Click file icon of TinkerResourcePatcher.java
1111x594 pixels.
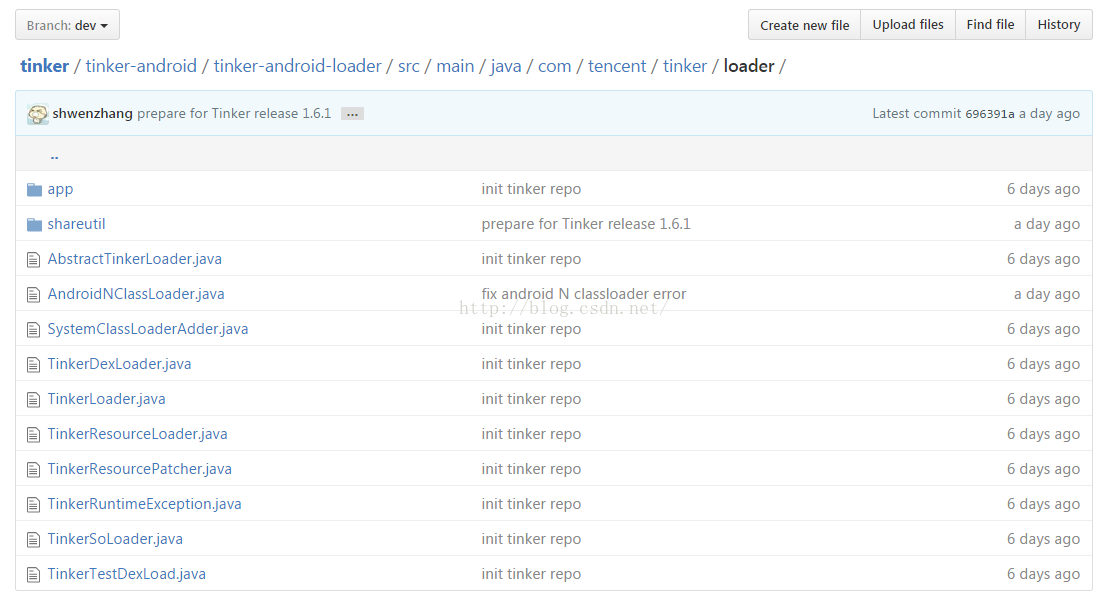33,469
